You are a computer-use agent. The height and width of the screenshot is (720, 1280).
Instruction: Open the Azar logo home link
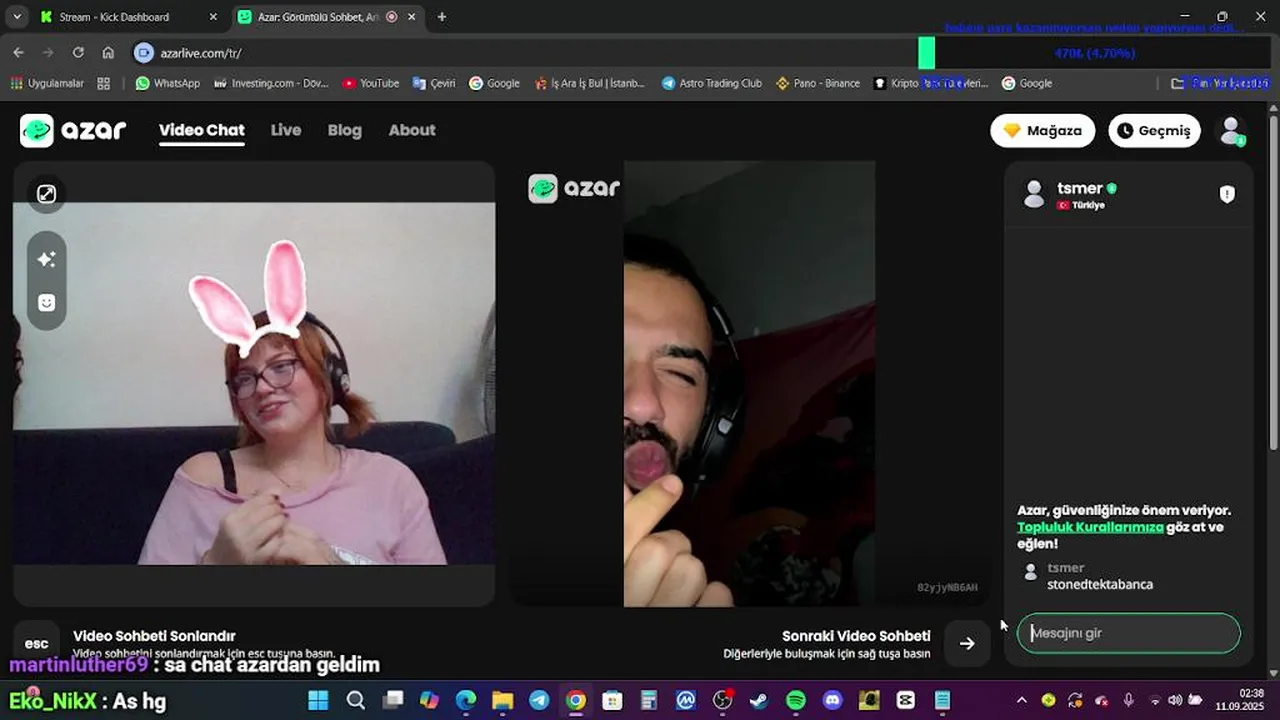[x=73, y=130]
